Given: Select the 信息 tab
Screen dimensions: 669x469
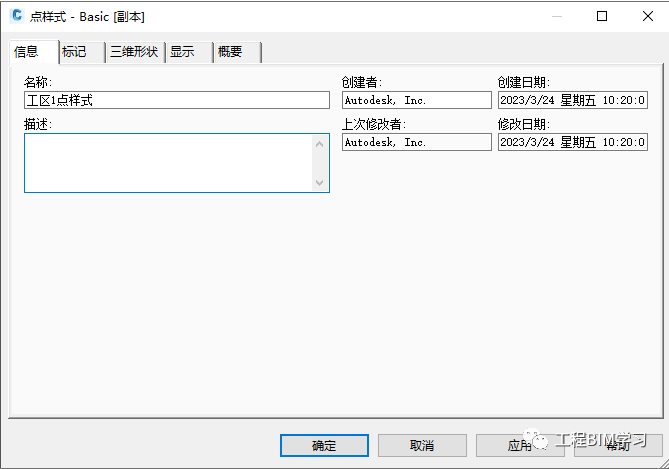Looking at the screenshot, I should point(34,52).
